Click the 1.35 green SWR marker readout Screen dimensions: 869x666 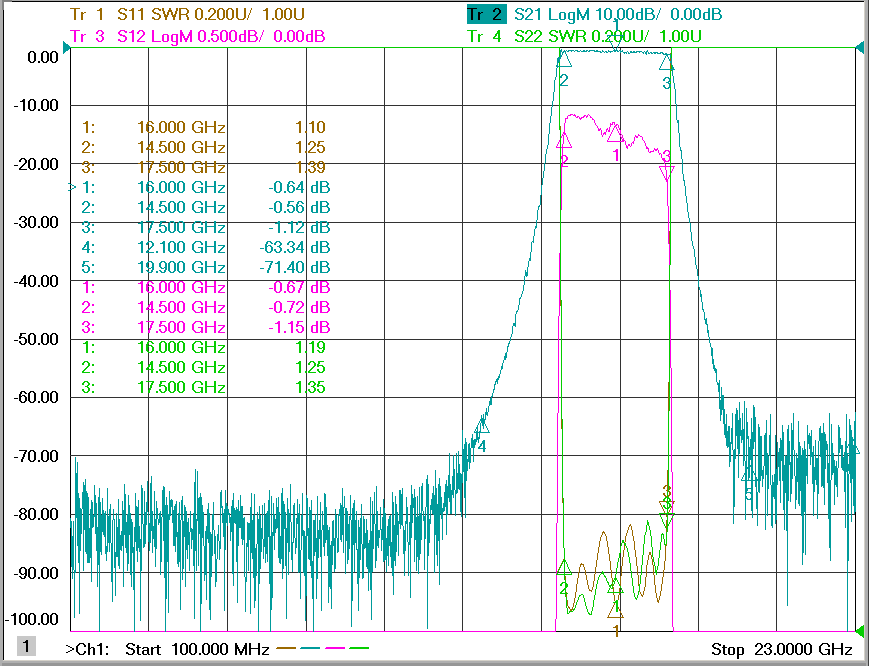310,387
